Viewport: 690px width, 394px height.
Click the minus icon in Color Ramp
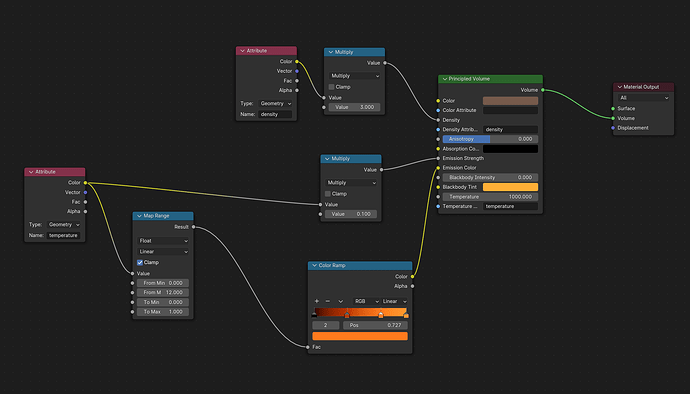(327, 301)
